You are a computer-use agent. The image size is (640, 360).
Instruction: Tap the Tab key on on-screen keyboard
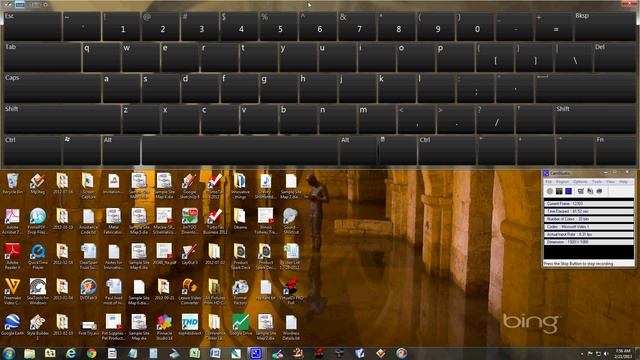(42, 57)
